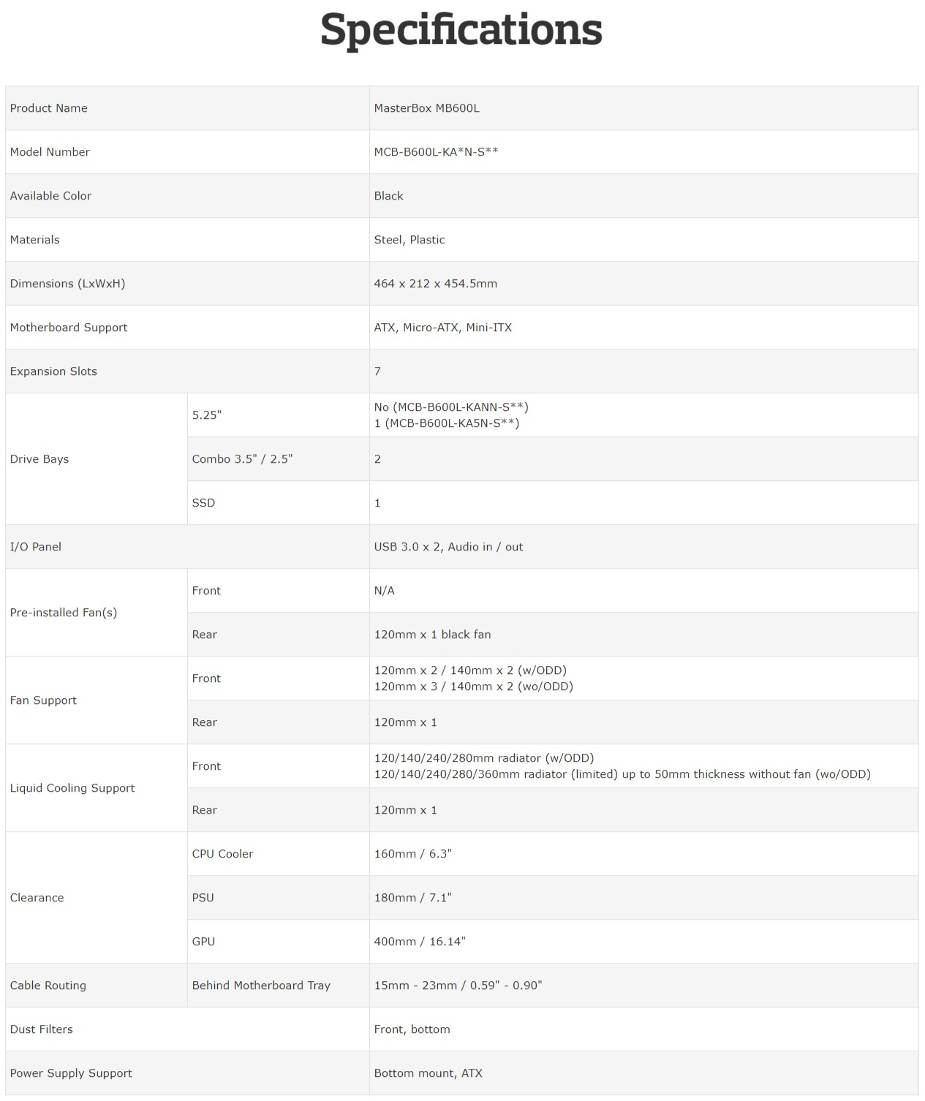The image size is (925, 1101).
Task: Click the Bottom mount, ATX power supply value
Action: [x=427, y=1074]
